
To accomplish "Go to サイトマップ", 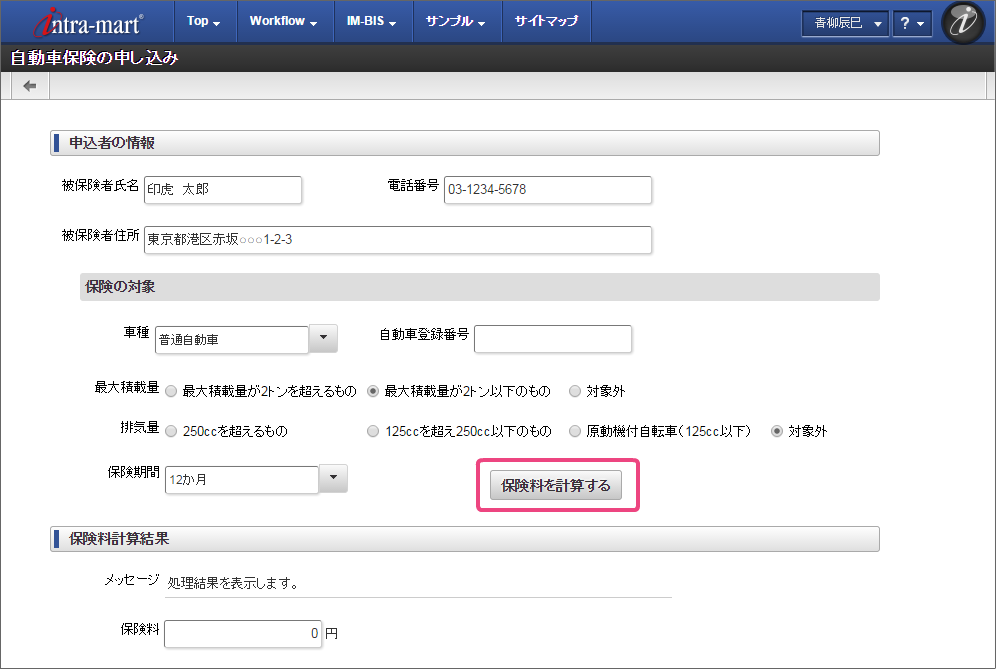I will pos(546,21).
